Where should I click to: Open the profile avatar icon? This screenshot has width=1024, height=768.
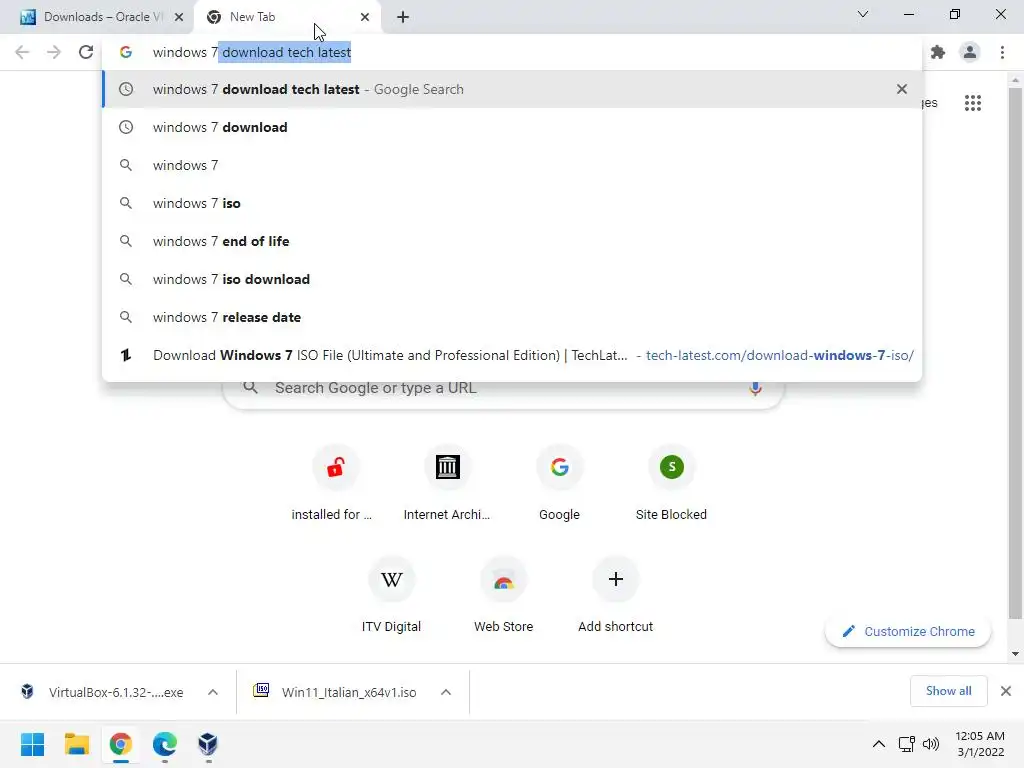(x=970, y=52)
